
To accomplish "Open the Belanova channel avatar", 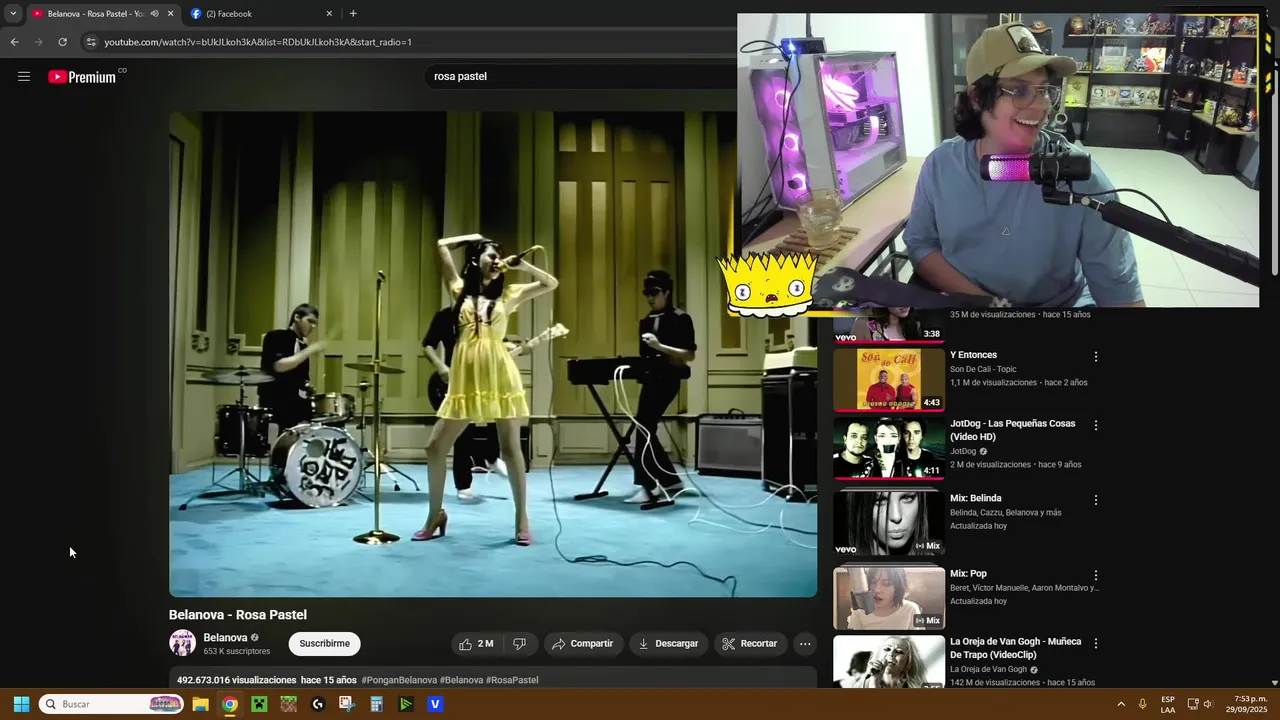I will tap(182, 643).
